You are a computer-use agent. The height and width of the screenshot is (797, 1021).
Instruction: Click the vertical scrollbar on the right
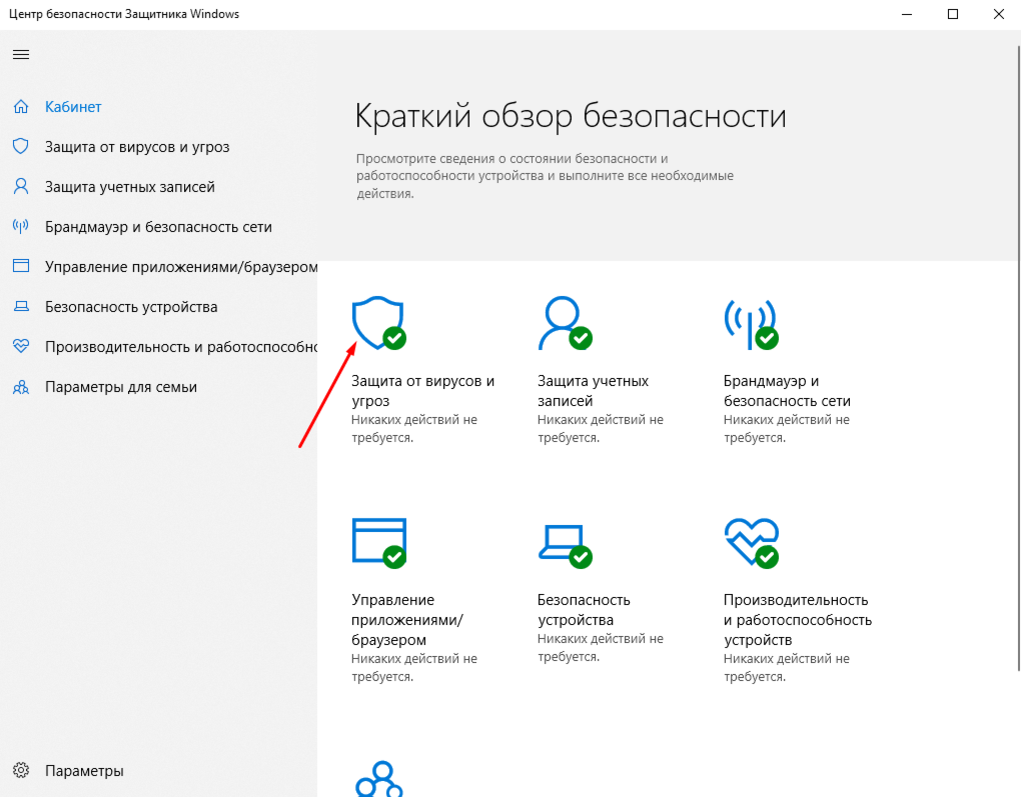[1018, 358]
